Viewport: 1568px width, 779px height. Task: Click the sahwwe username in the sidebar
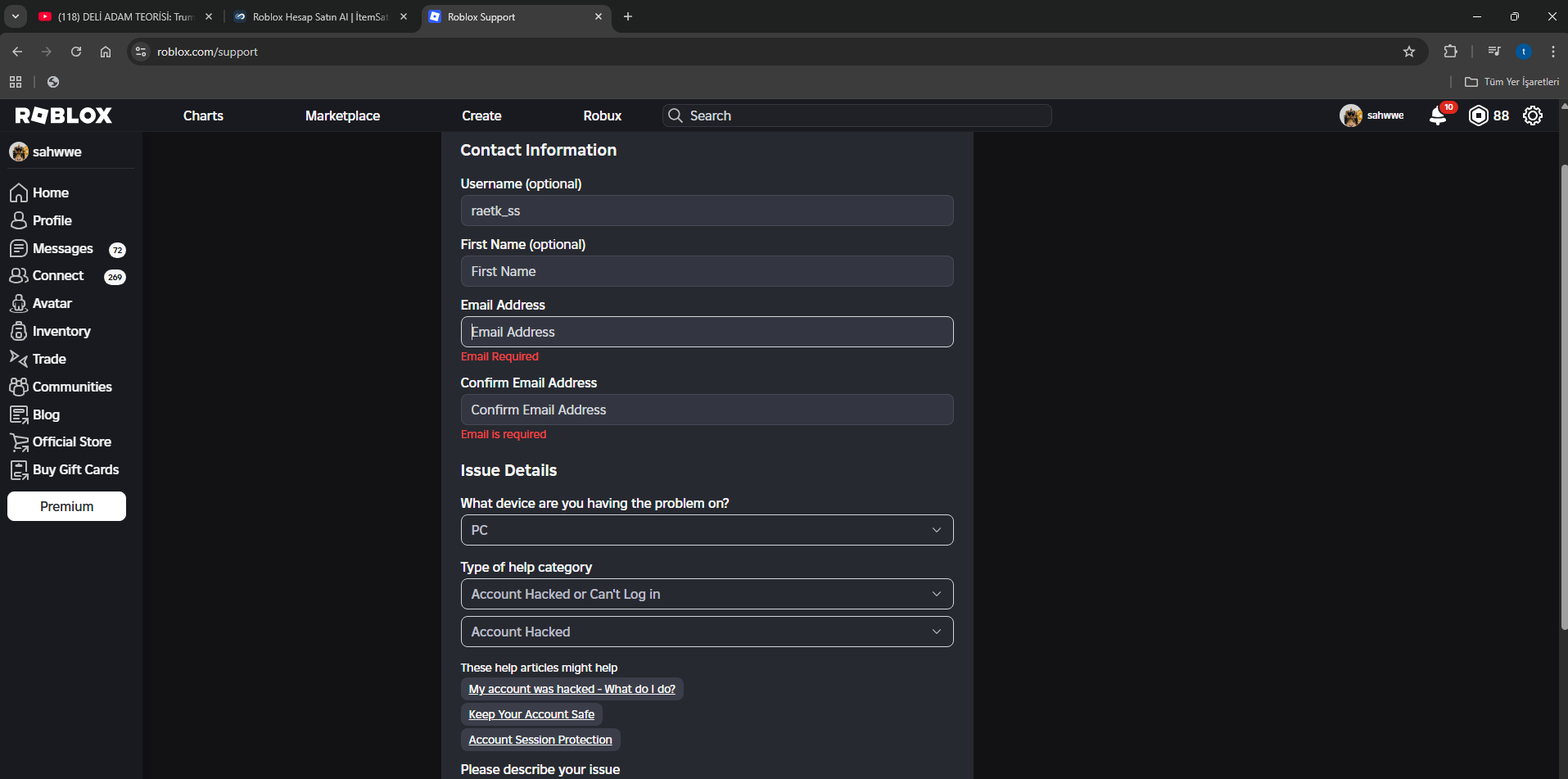click(57, 152)
